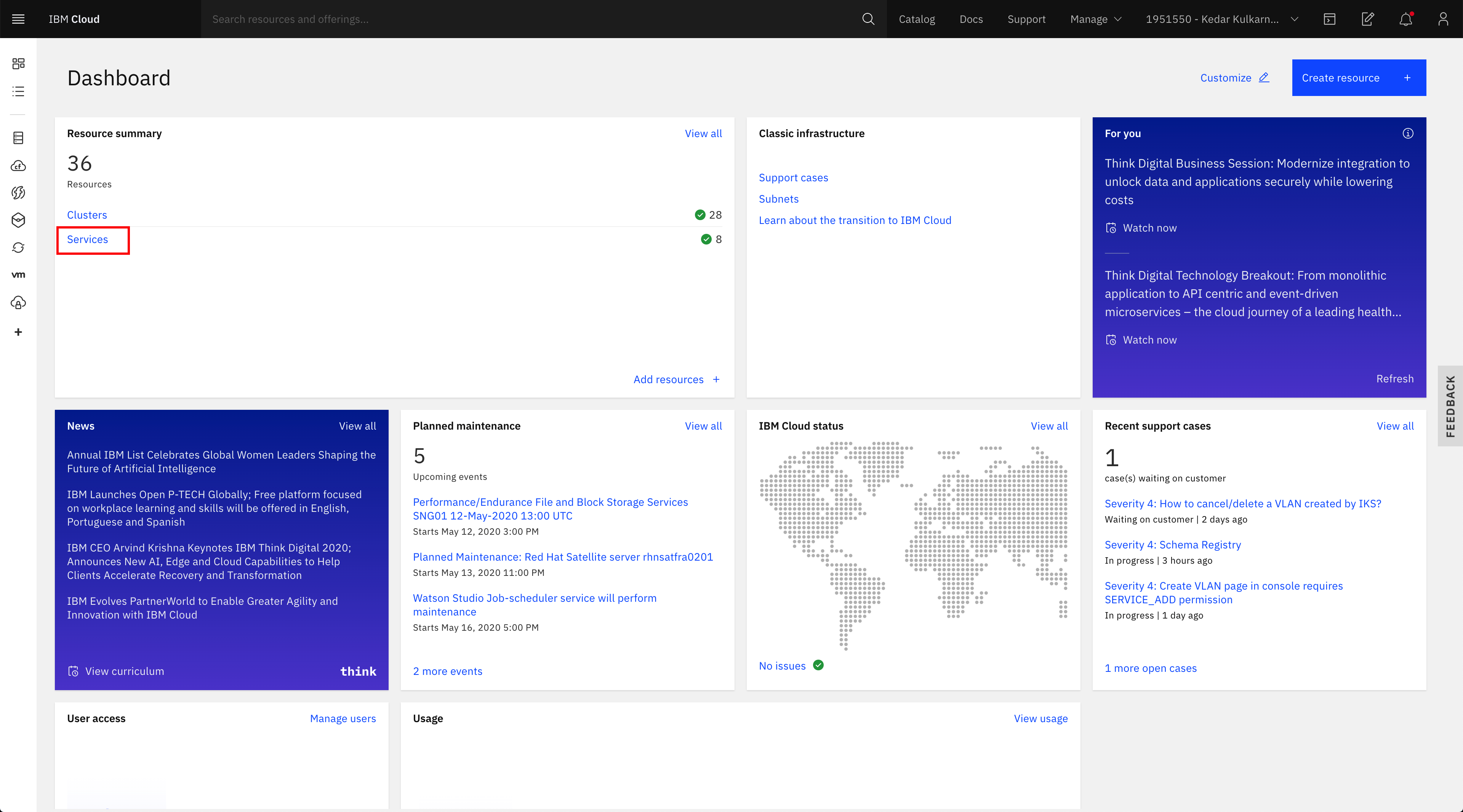Open the Clusters resource link
Screen dimensions: 1463x812
(x=87, y=215)
